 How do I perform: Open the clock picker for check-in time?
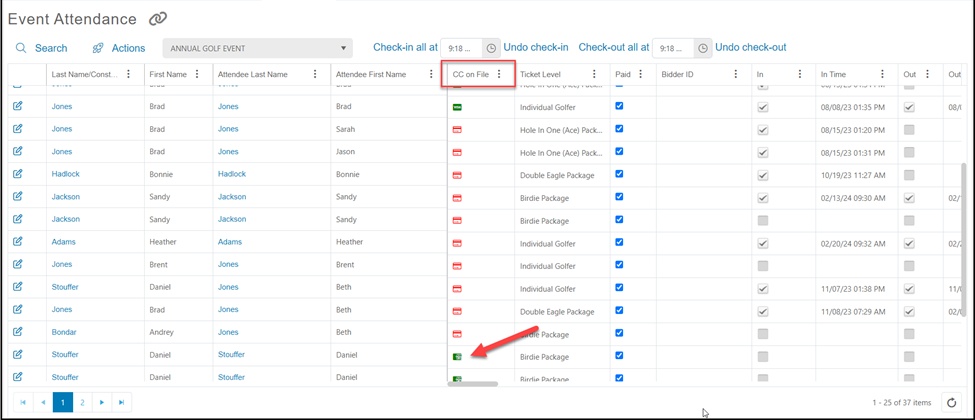click(x=491, y=48)
